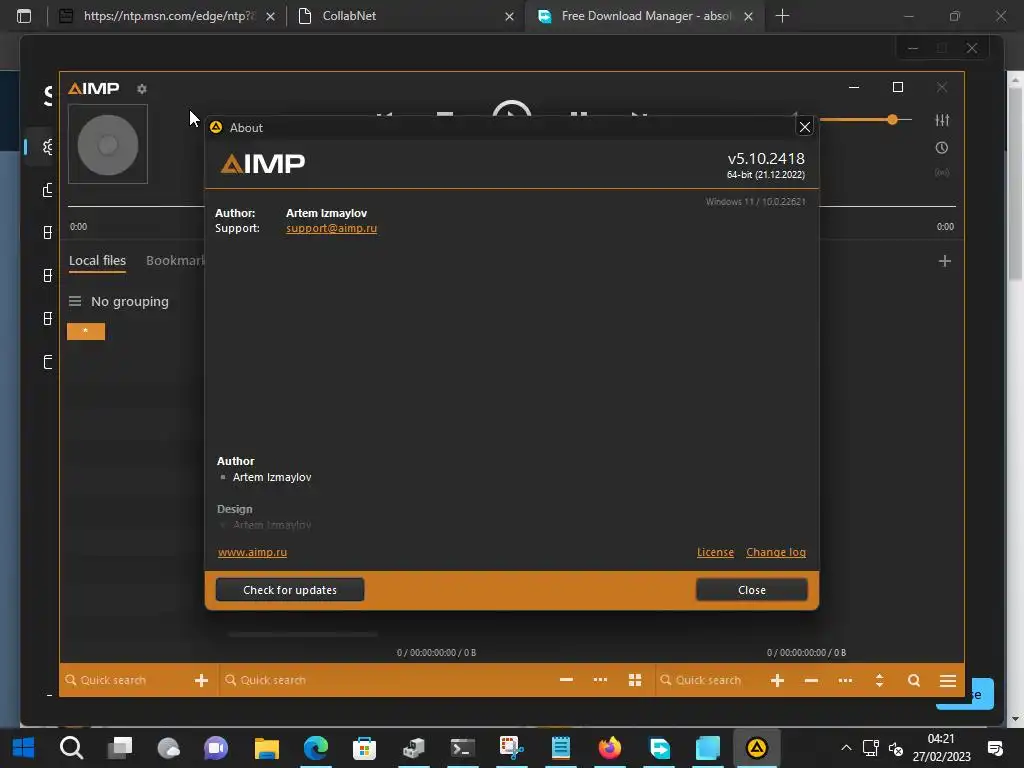Select the orange asterisk group item
The image size is (1024, 768).
(86, 331)
